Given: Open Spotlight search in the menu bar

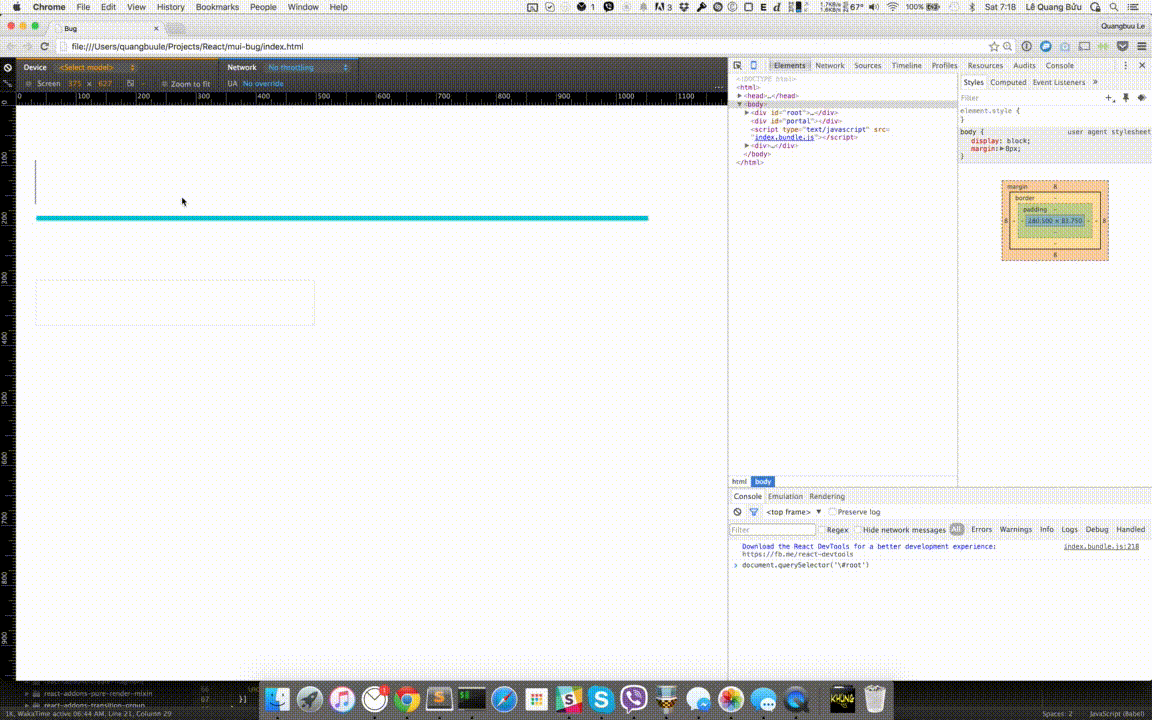Looking at the screenshot, I should (1114, 7).
